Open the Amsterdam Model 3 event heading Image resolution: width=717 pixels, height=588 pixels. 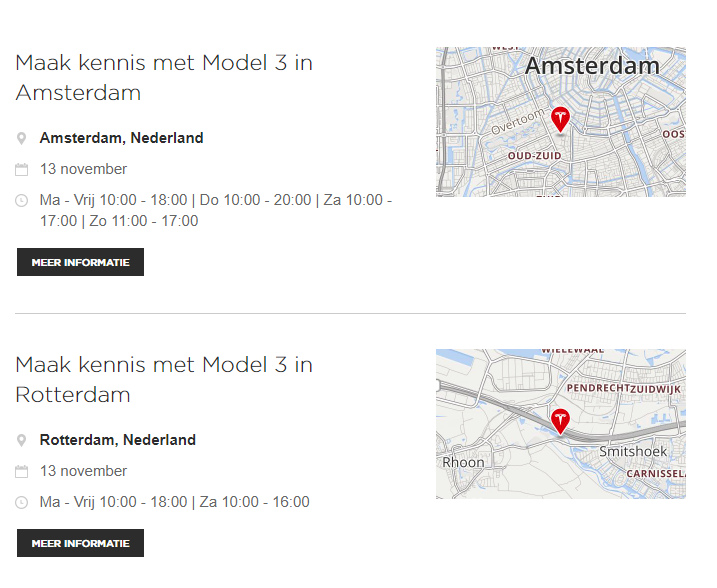pos(164,78)
